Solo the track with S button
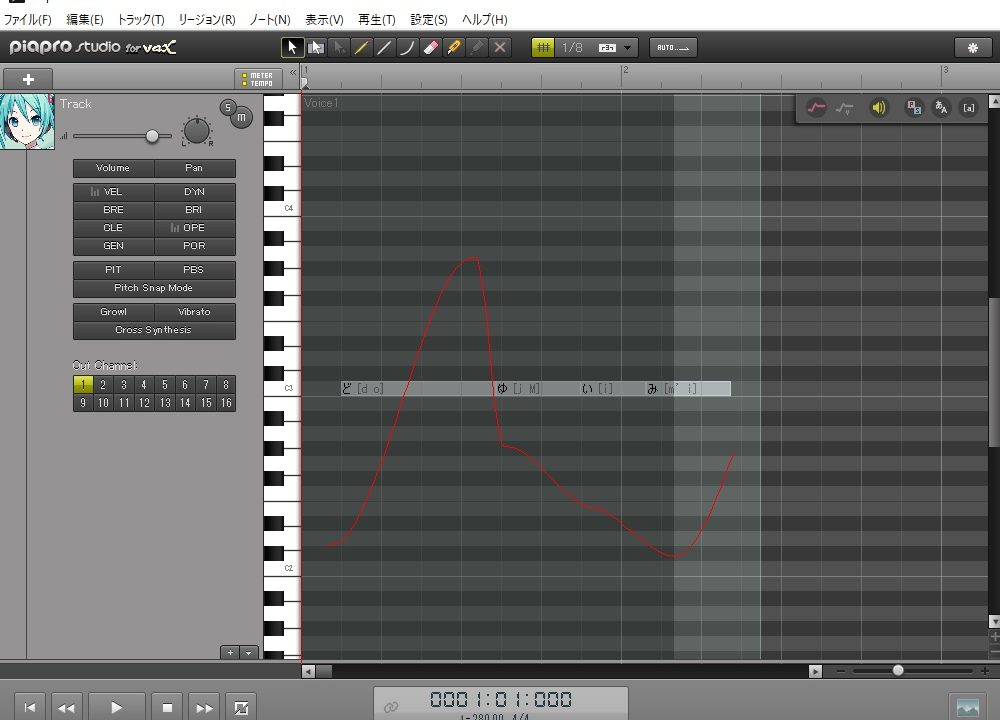1000x720 pixels. pyautogui.click(x=228, y=108)
